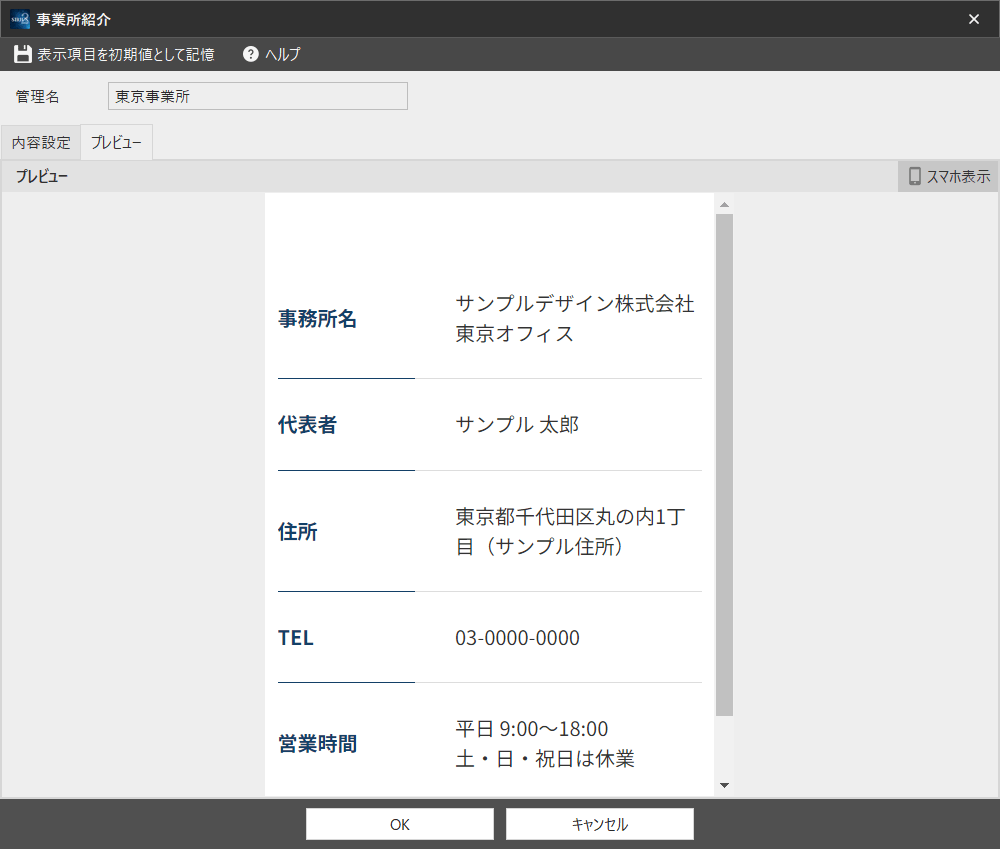Click the 代表者 label in preview

307,425
